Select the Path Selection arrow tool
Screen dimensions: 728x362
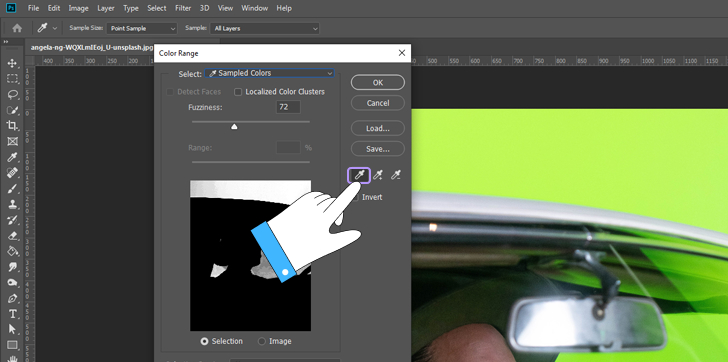point(13,329)
